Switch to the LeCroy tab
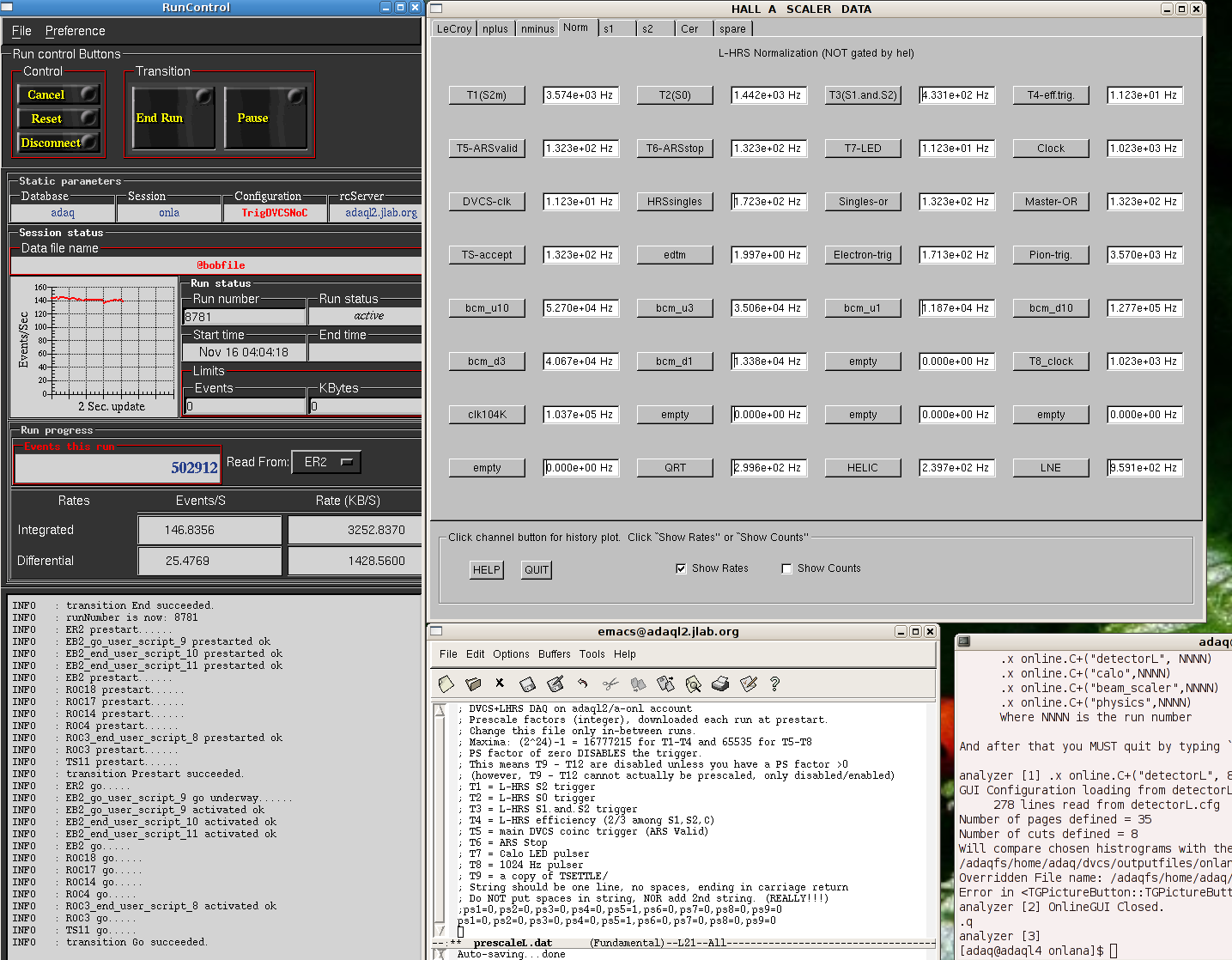This screenshot has width=1232, height=960. click(454, 28)
